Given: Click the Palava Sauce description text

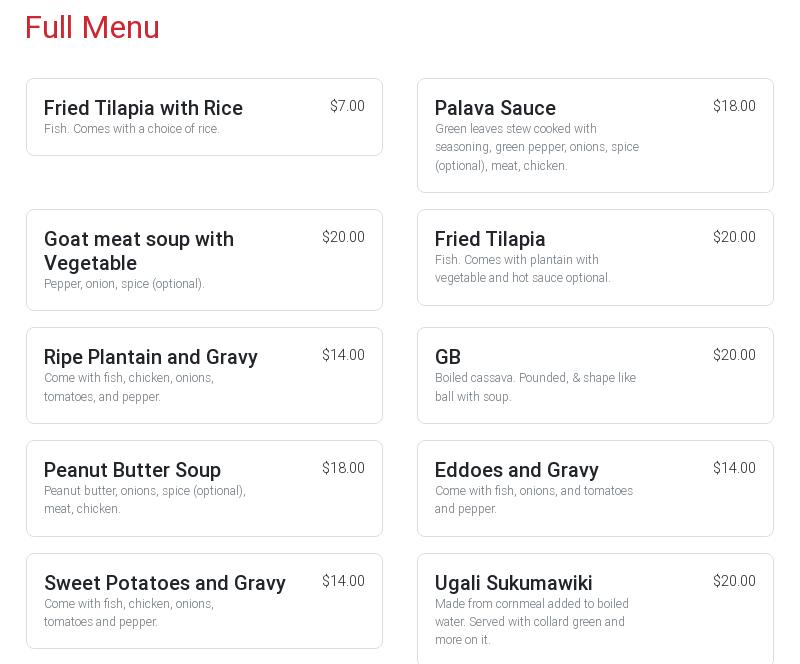Looking at the screenshot, I should coord(537,147).
